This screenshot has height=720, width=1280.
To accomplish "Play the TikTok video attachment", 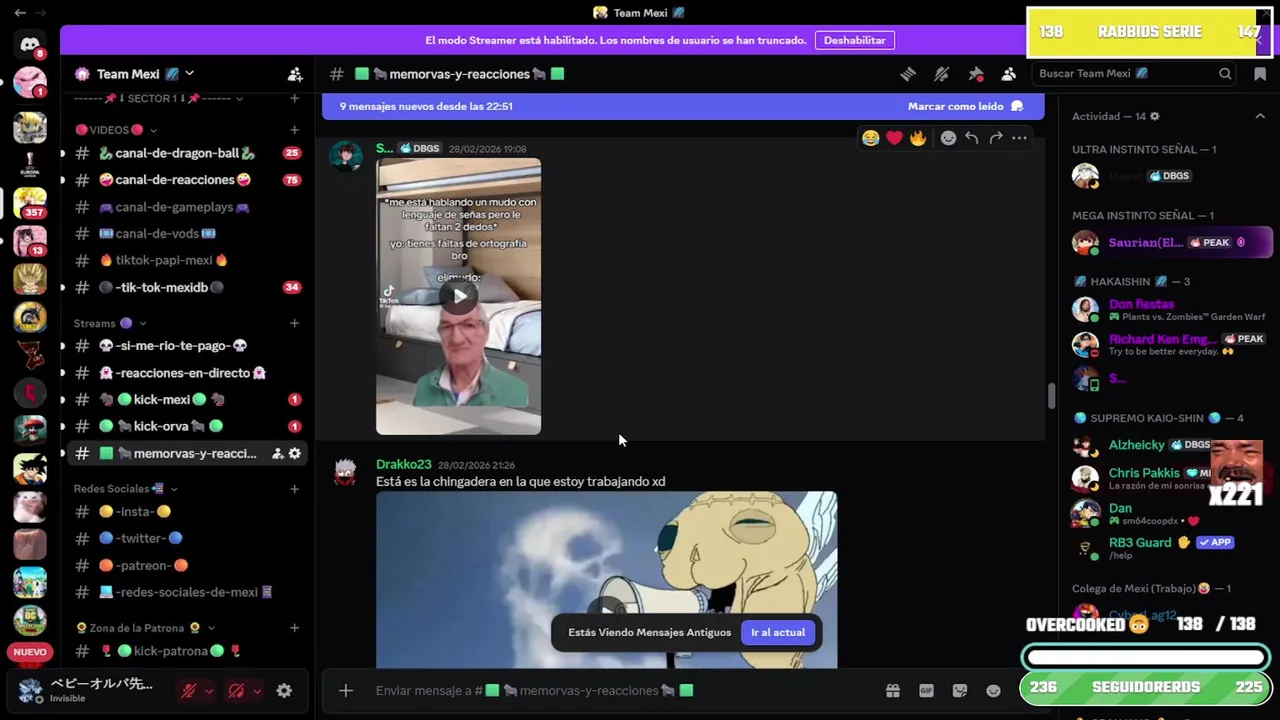I will 459,296.
